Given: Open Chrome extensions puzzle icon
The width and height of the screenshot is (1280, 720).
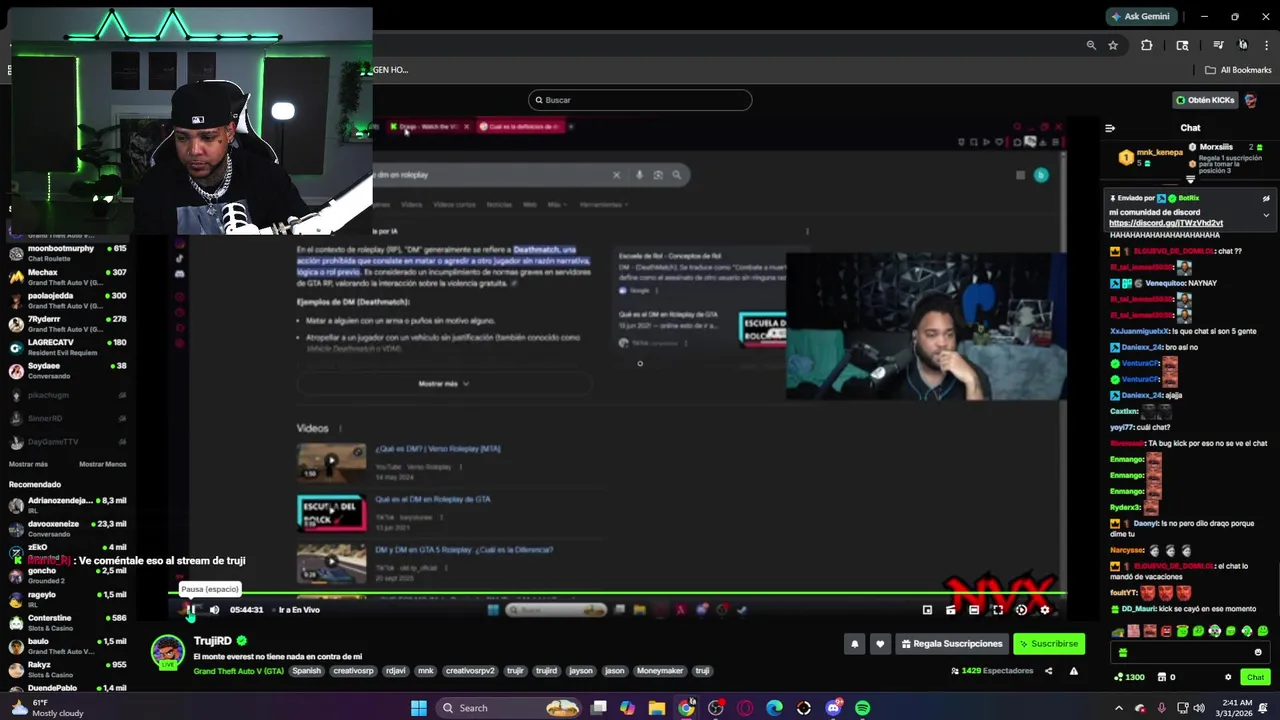Looking at the screenshot, I should coord(1147,45).
